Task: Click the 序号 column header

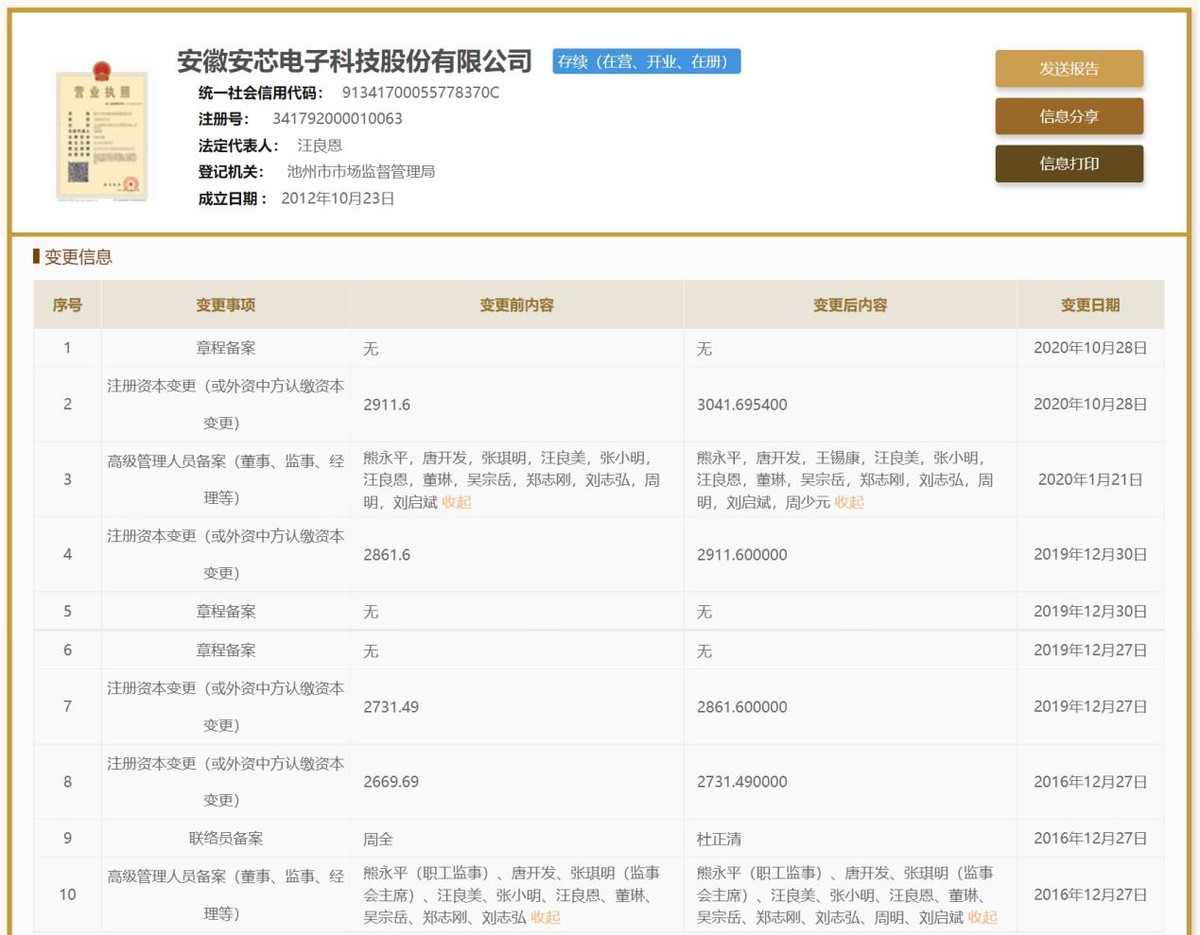Action: pos(67,305)
